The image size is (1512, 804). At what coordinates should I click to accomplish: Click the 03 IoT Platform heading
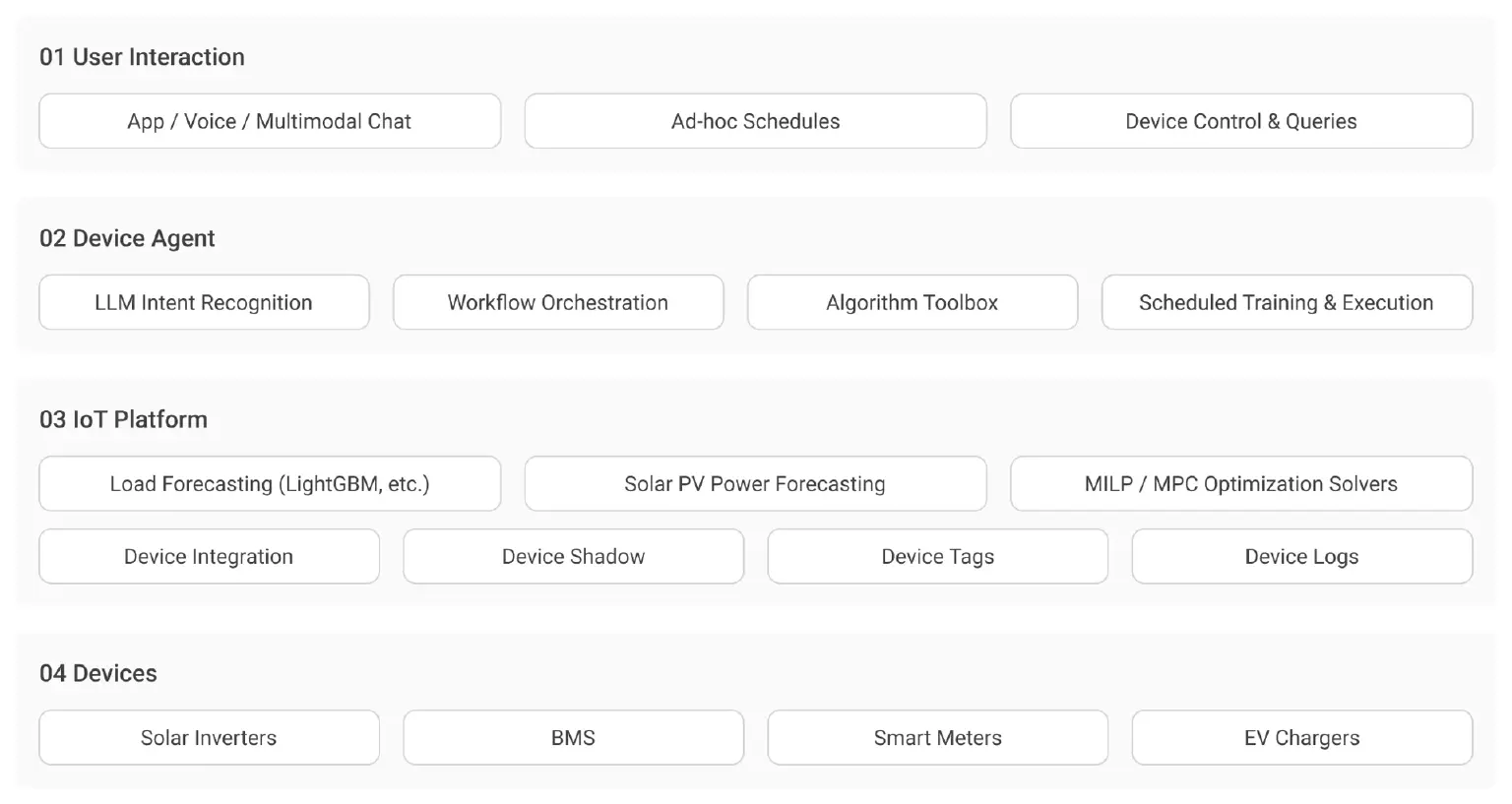click(x=123, y=419)
